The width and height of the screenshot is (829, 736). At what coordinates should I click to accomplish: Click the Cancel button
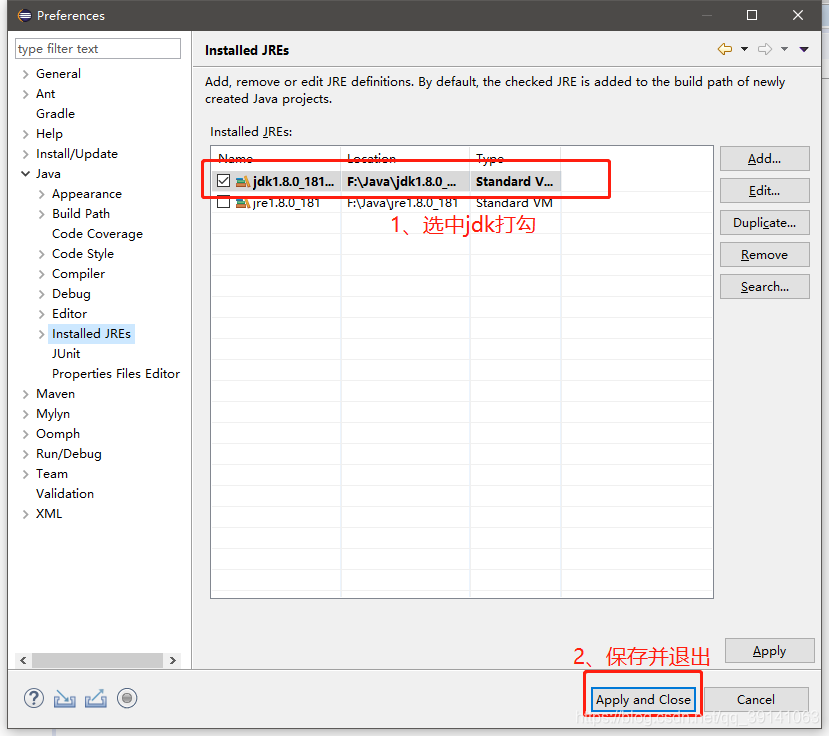tap(756, 700)
